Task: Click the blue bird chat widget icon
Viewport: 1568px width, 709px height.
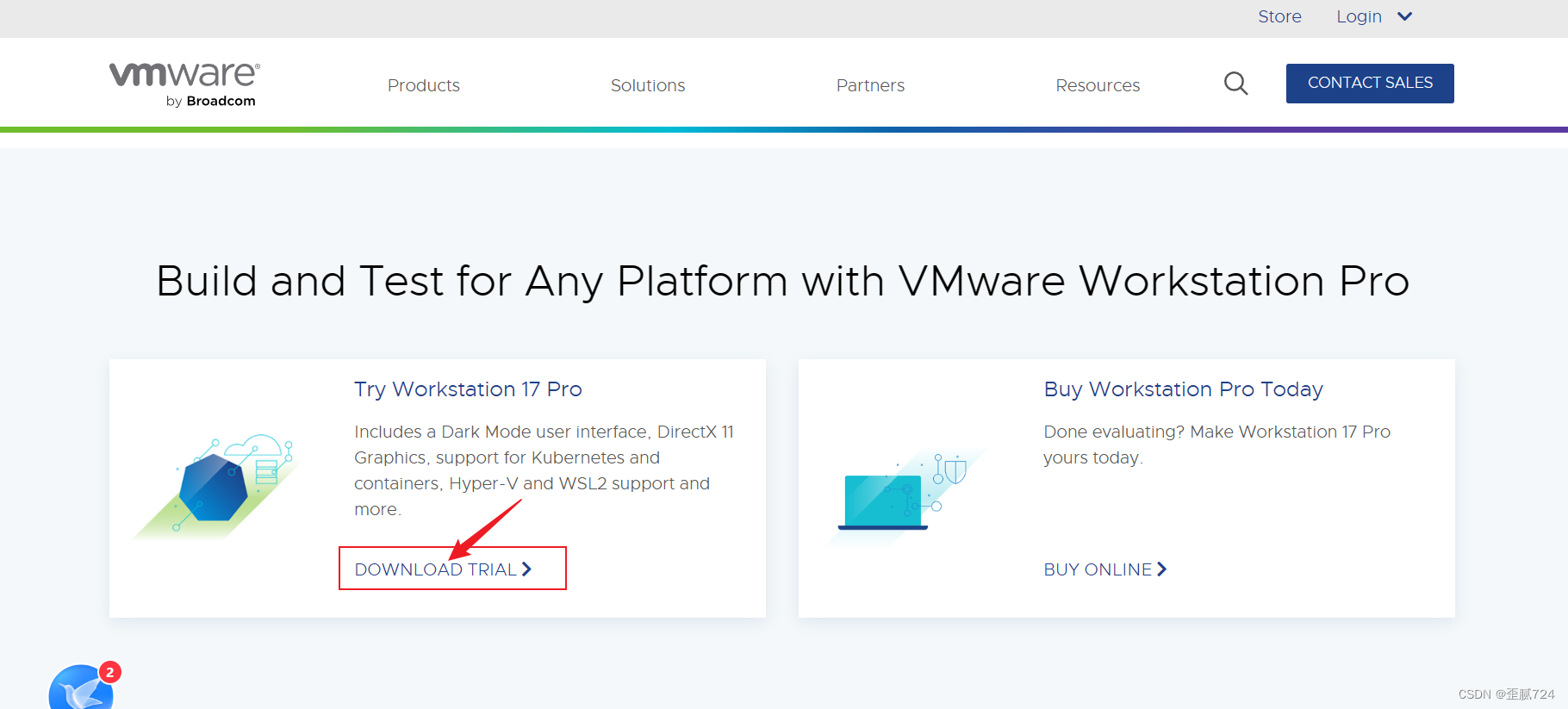Action: 82,687
